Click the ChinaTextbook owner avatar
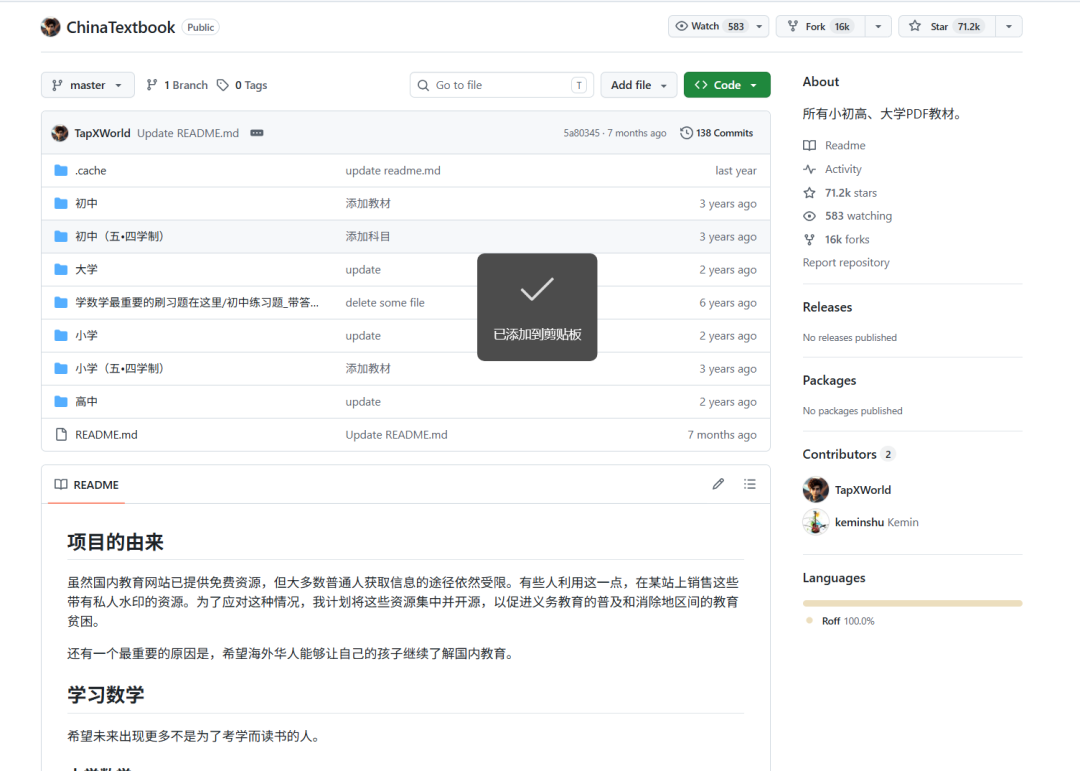This screenshot has width=1080, height=771. click(x=50, y=27)
